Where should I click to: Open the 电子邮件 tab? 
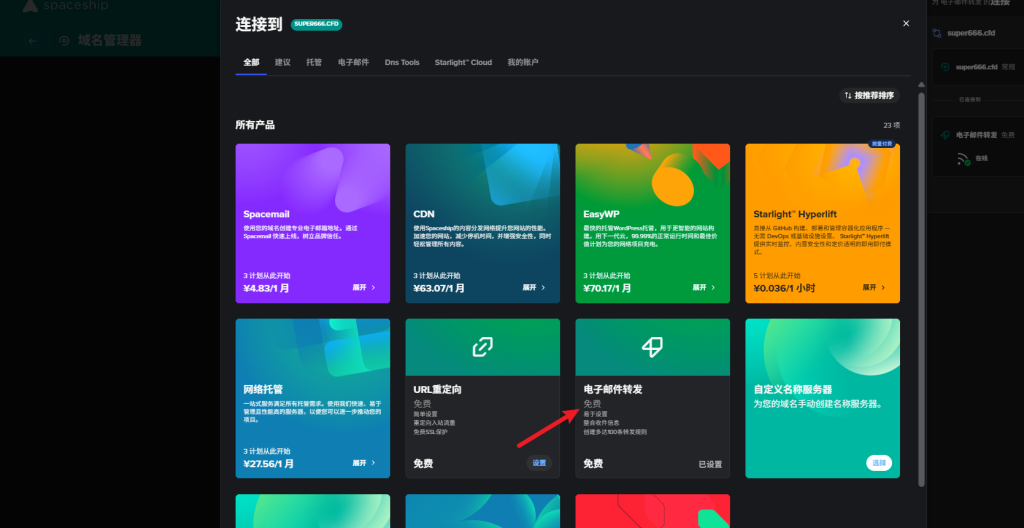(353, 63)
